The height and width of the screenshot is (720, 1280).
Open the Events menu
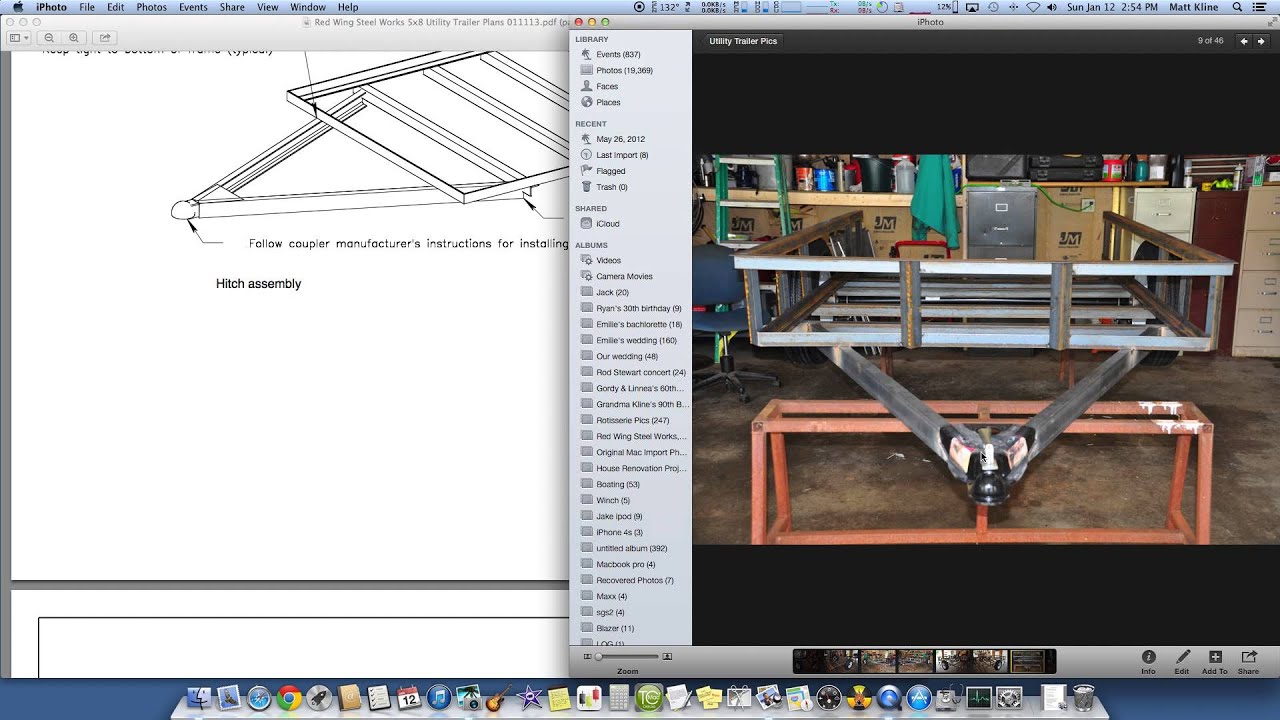point(193,7)
